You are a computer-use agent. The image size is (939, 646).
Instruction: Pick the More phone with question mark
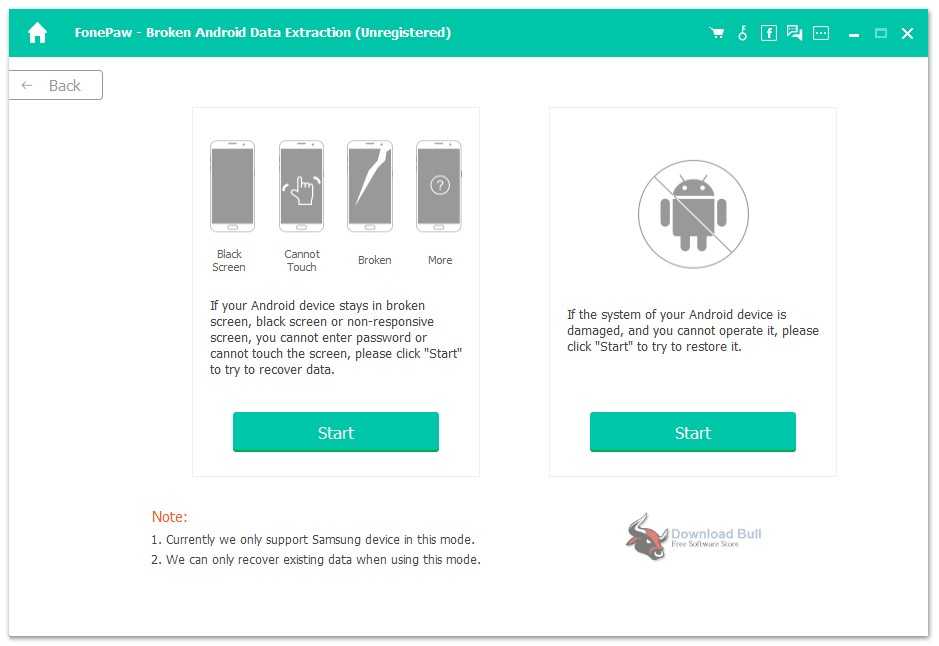pos(439,186)
